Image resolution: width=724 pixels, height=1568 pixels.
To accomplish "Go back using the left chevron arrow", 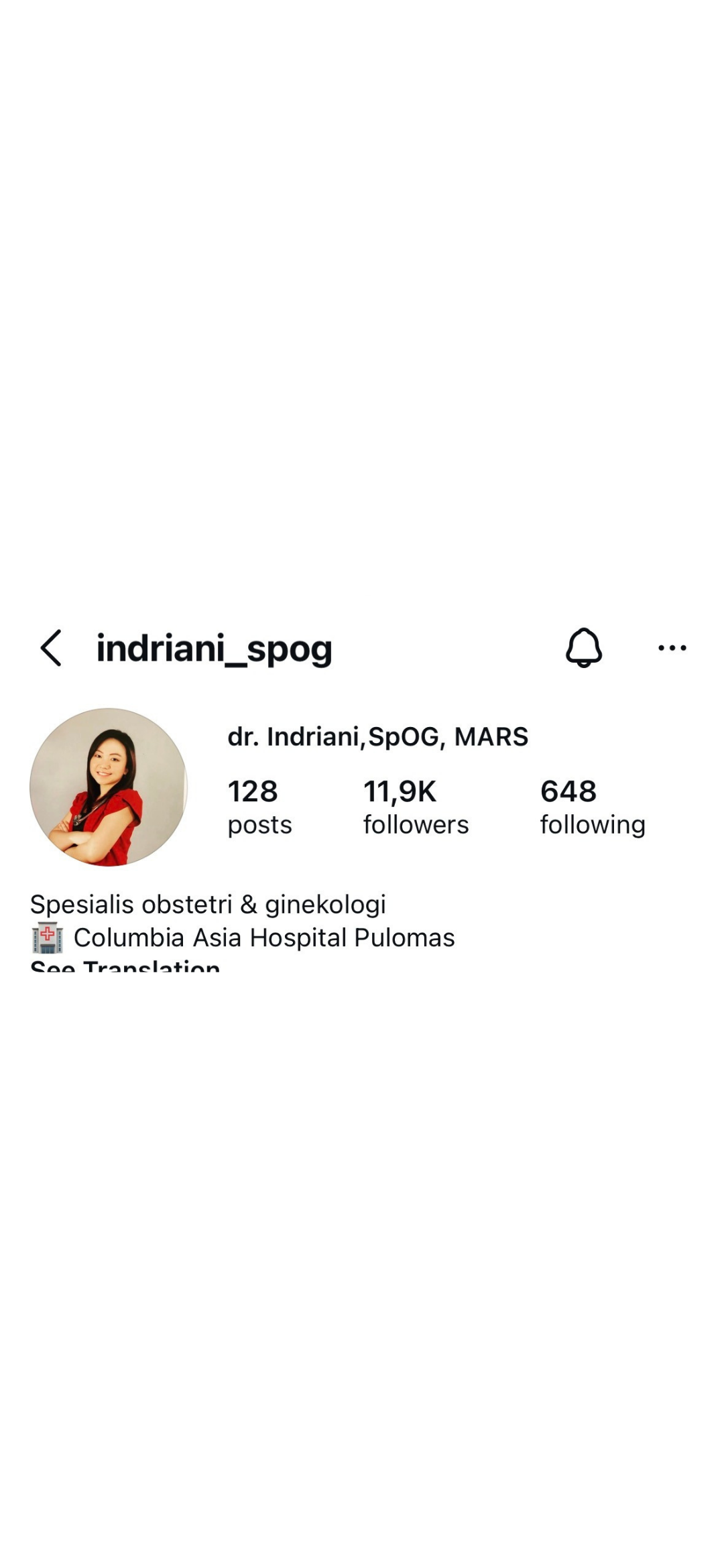I will click(x=51, y=648).
